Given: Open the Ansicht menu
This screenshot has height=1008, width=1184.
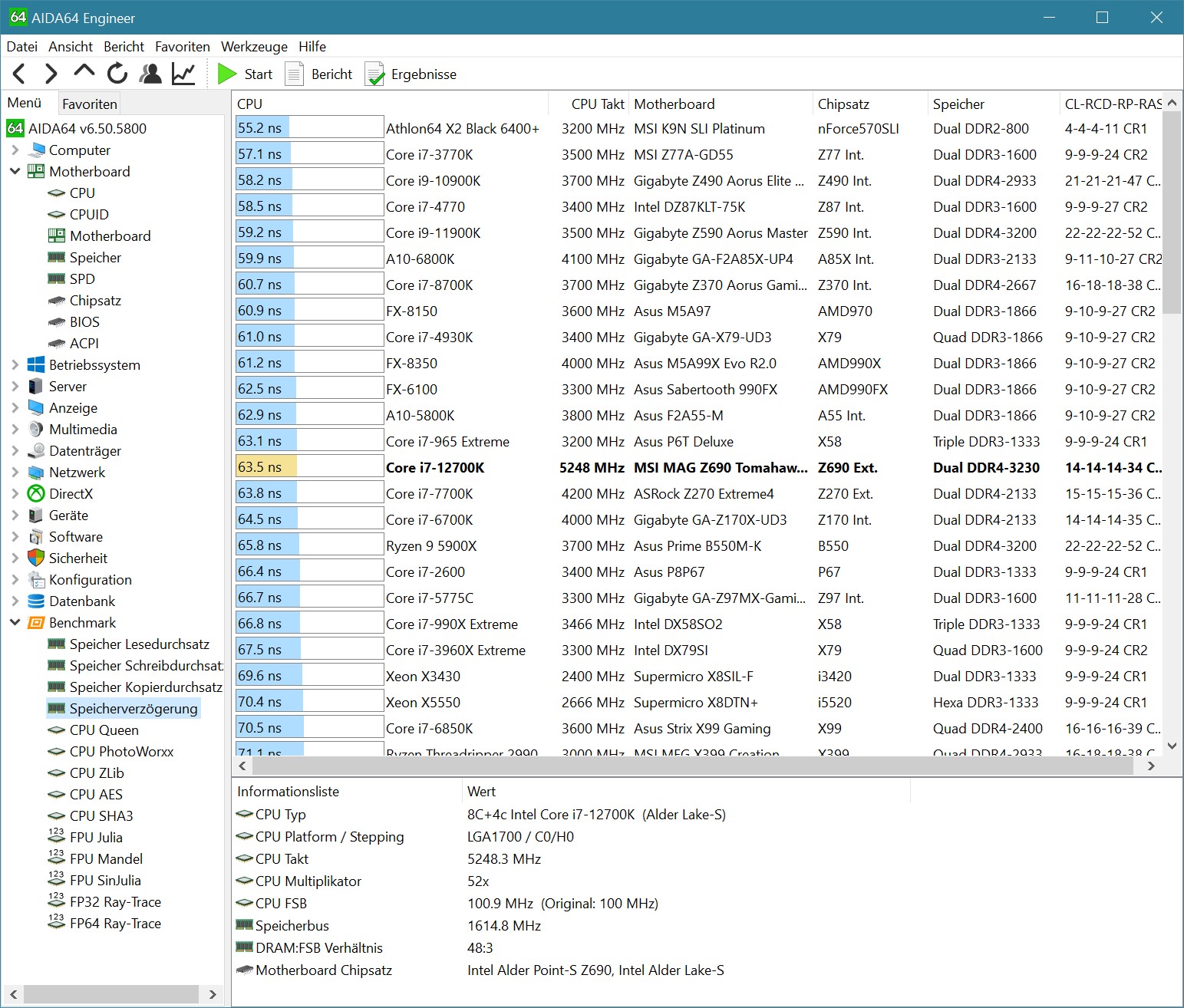Looking at the screenshot, I should [71, 46].
